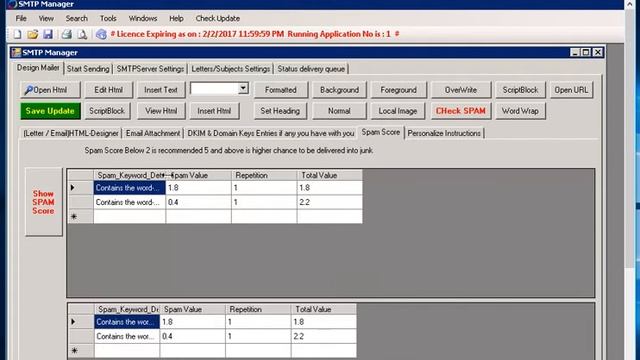Screen dimensions: 640x360
Task: Select Total Value 2.2 in lower grid
Action: click(324, 336)
